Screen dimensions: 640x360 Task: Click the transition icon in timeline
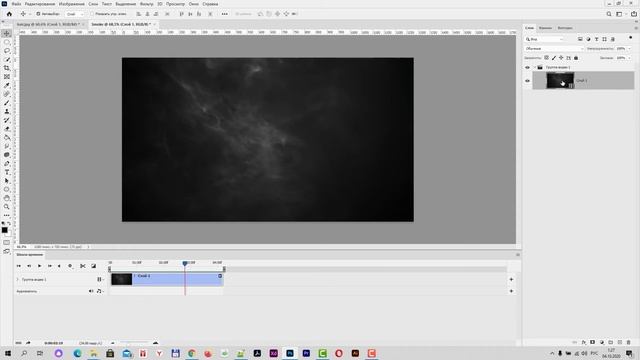[93, 266]
